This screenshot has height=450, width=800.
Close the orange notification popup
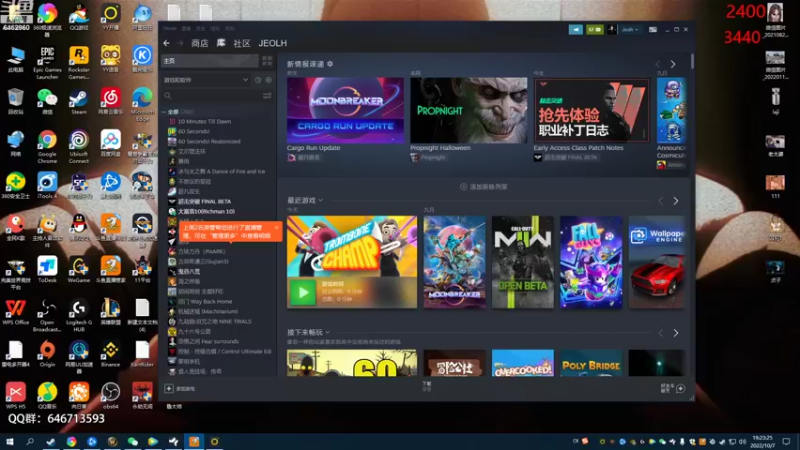[276, 228]
